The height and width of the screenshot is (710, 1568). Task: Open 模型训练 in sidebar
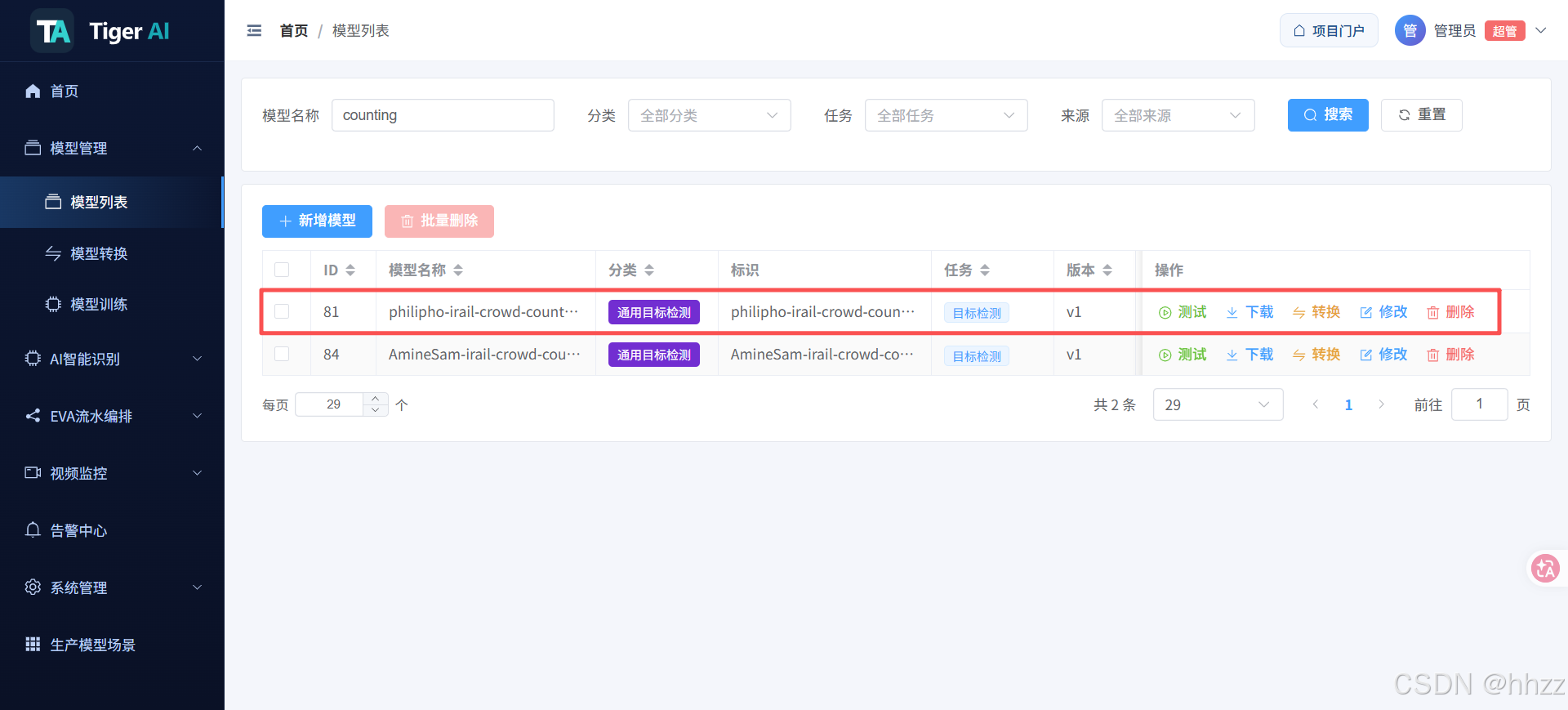click(x=112, y=304)
